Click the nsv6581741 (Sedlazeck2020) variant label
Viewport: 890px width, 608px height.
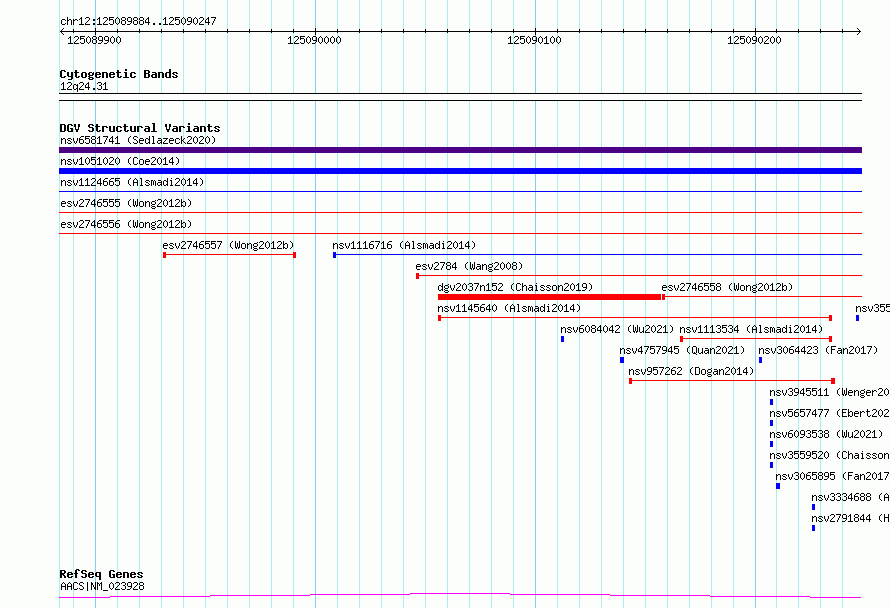[x=137, y=140]
